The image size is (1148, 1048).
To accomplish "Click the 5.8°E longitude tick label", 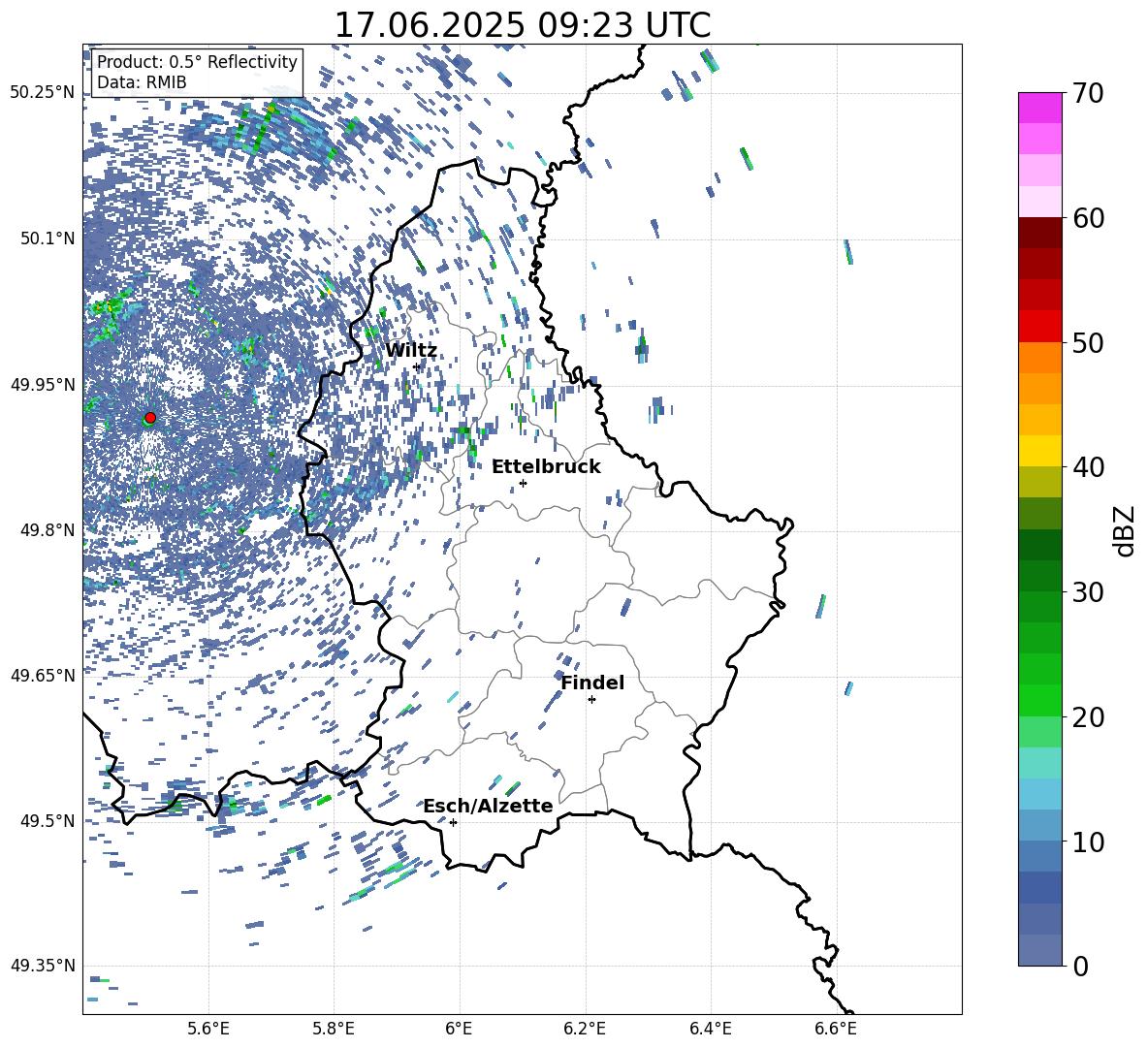I will pos(334,1029).
